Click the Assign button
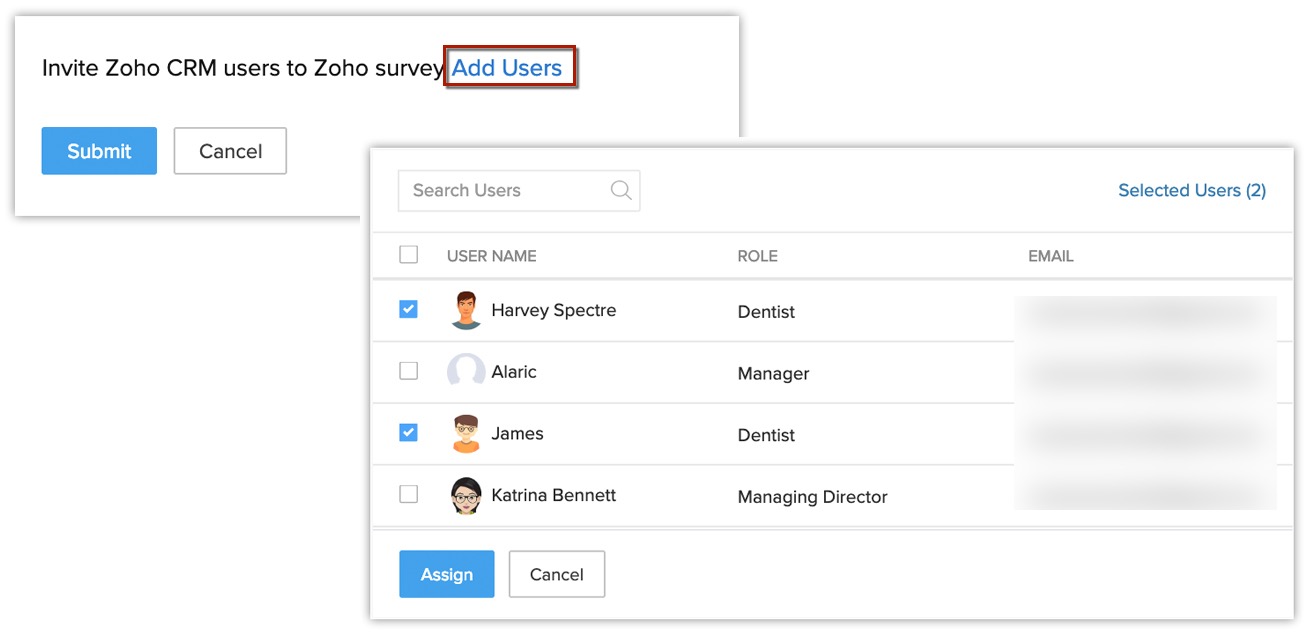The image size is (1309, 636). 446,574
